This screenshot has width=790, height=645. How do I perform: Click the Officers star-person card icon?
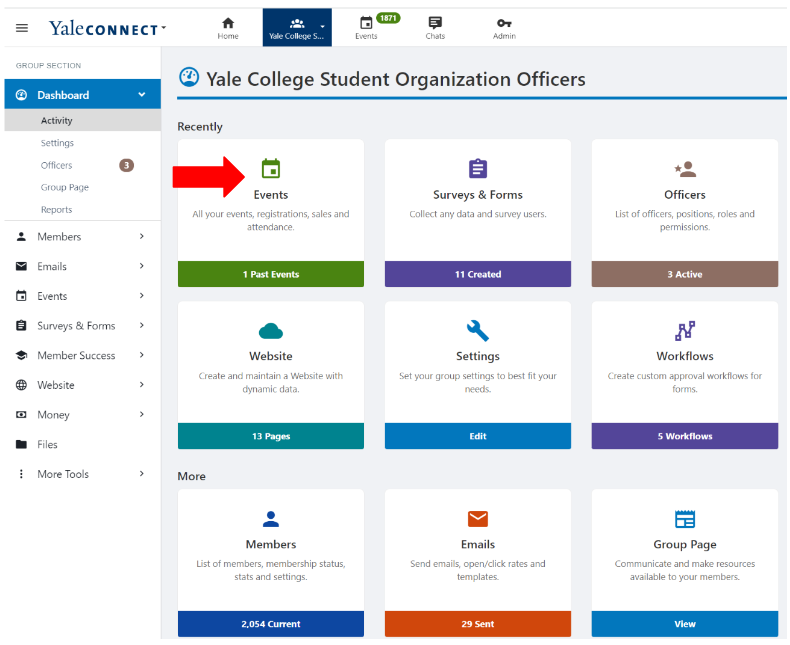pyautogui.click(x=685, y=169)
